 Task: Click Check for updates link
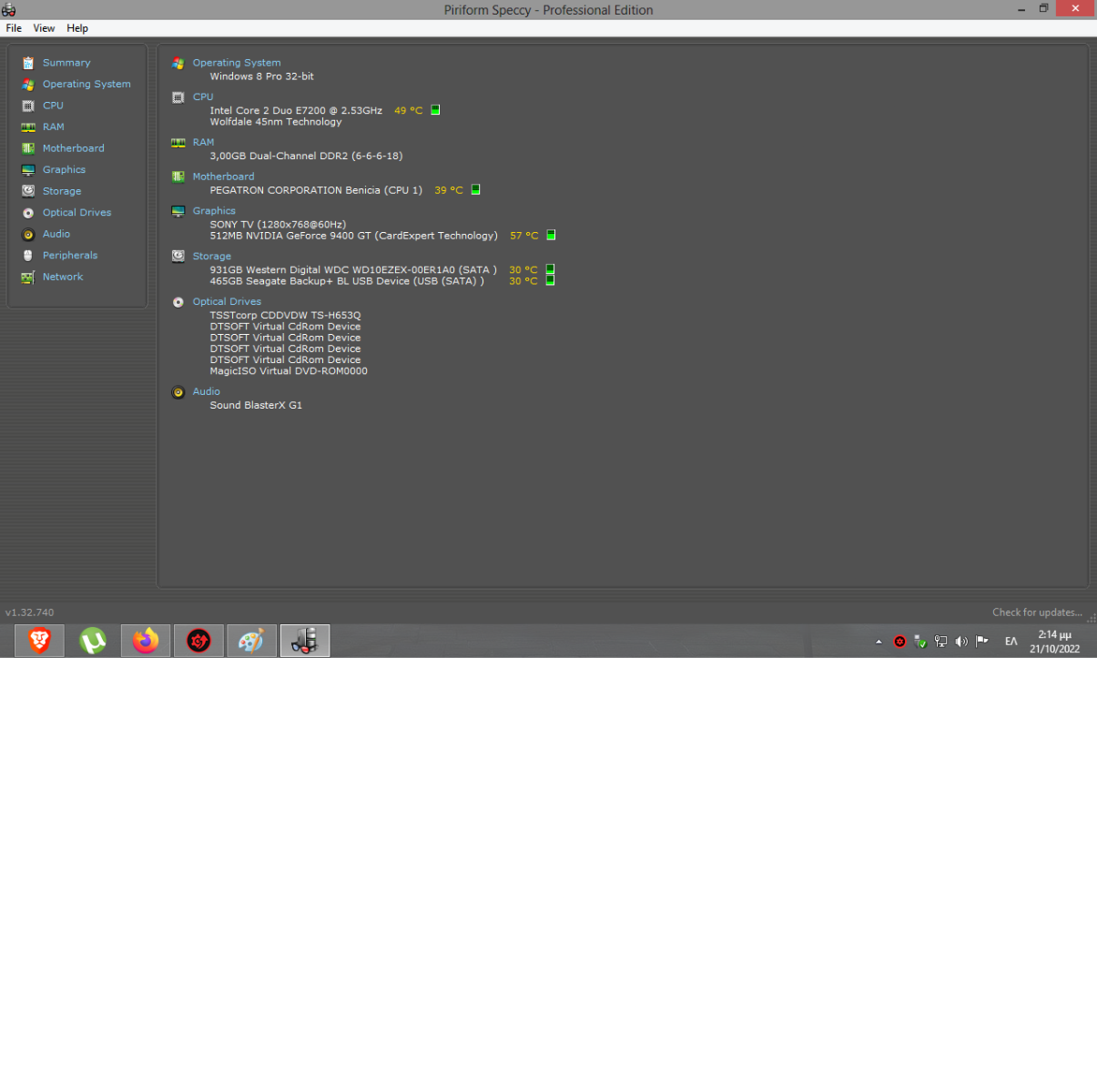pyautogui.click(x=1037, y=612)
